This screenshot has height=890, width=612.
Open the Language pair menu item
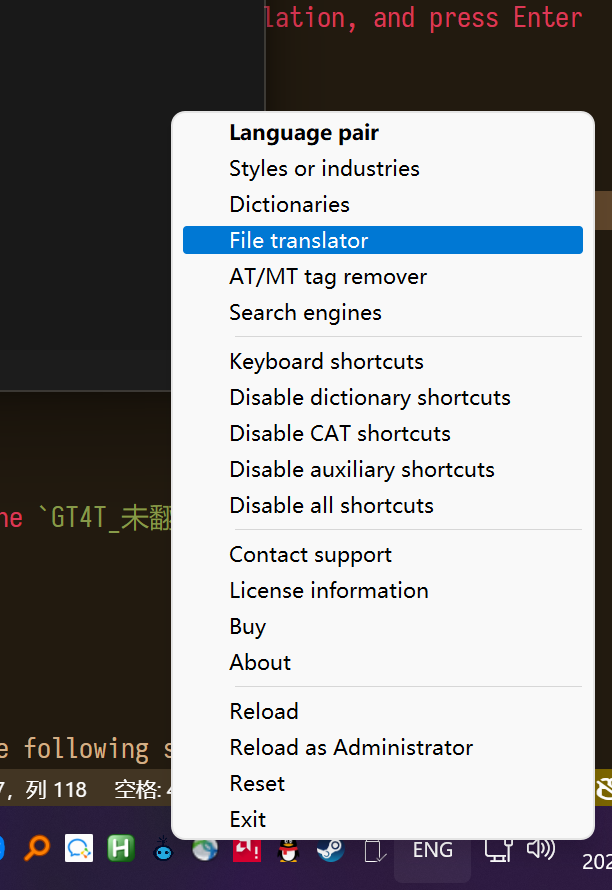click(304, 132)
